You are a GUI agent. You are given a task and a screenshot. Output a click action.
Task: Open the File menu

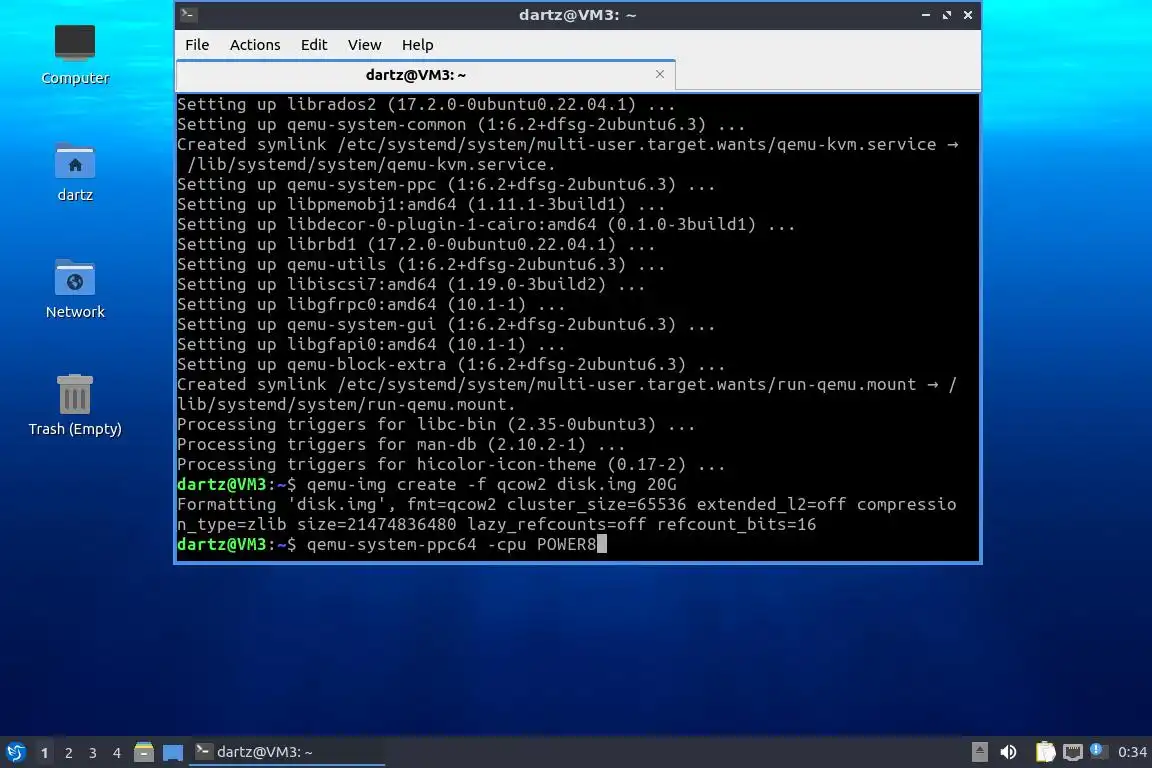[x=197, y=45]
